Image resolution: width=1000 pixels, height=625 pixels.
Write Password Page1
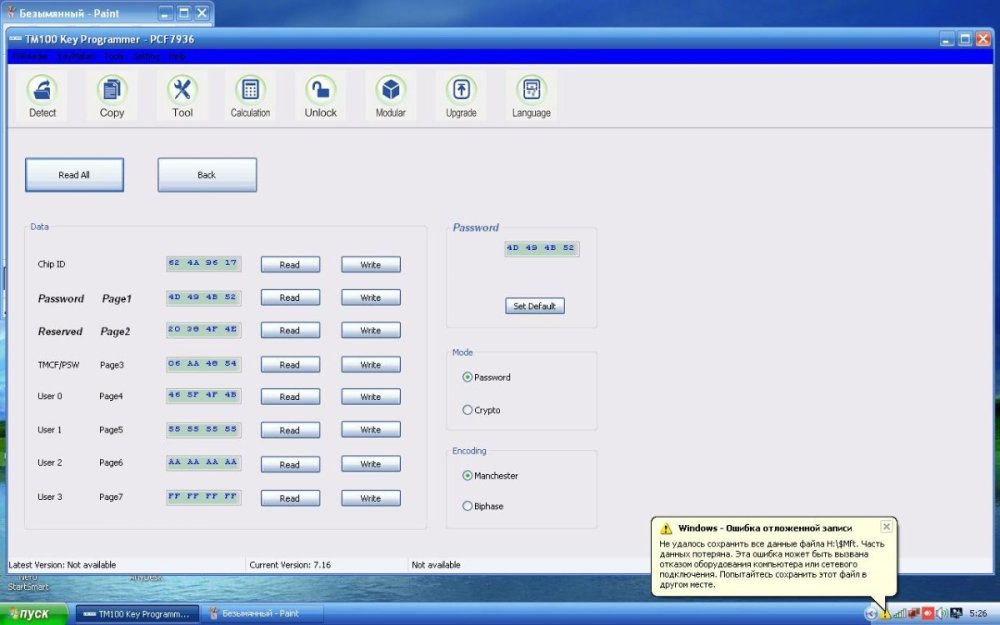[371, 298]
